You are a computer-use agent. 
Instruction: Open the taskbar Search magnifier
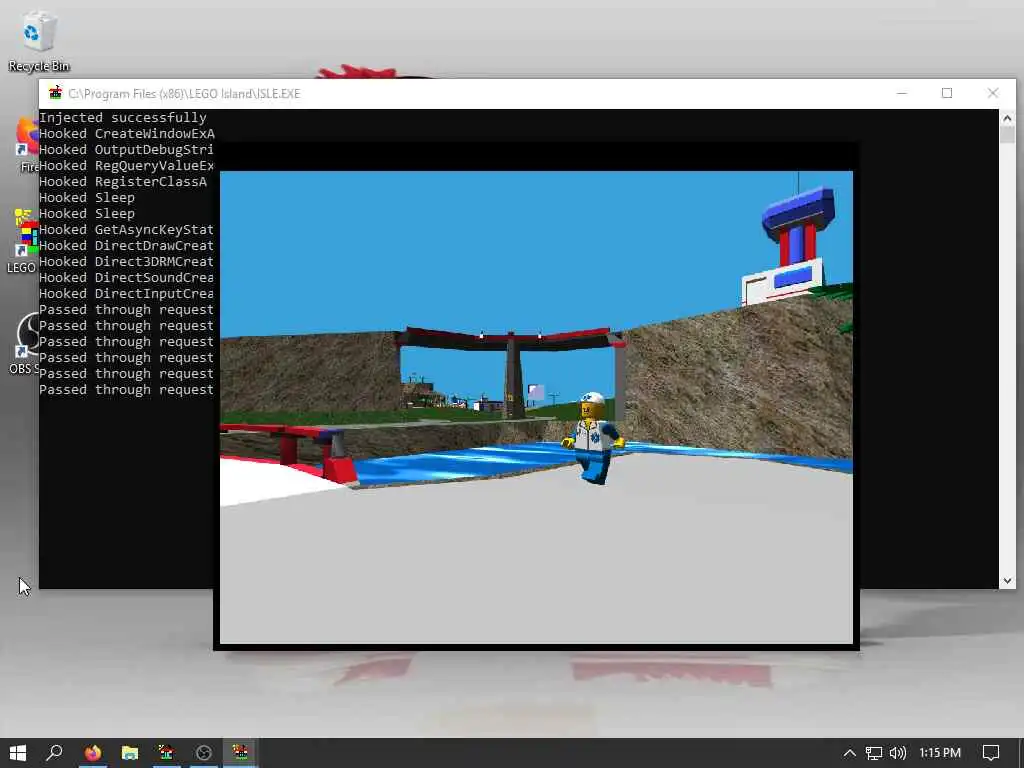pyautogui.click(x=55, y=753)
